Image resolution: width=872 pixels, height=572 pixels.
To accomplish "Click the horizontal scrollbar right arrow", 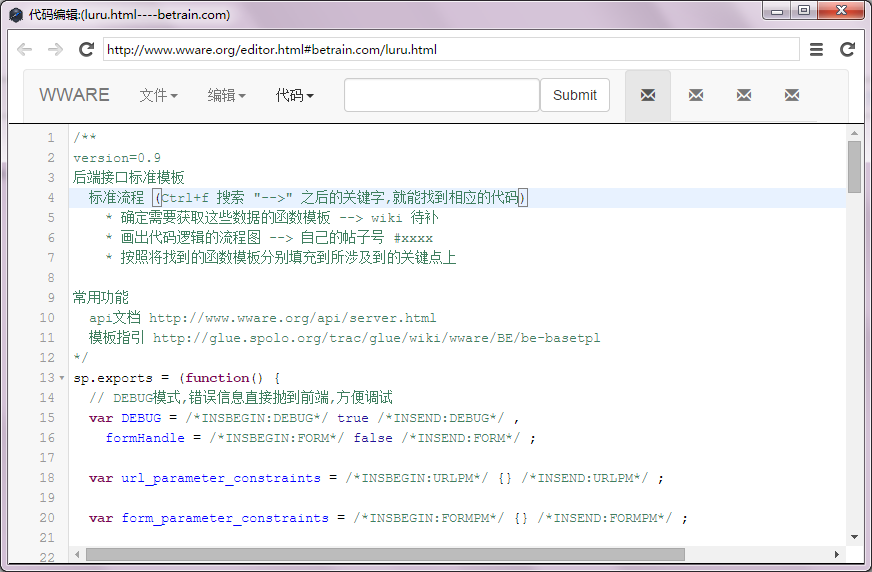I will tap(836, 554).
